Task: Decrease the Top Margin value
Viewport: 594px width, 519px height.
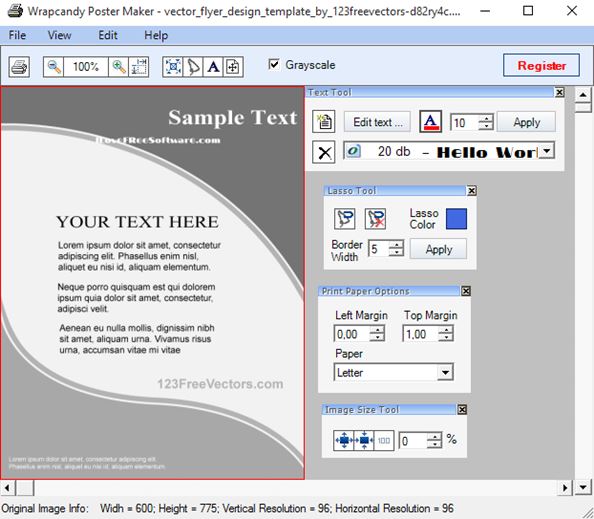Action: 446,338
